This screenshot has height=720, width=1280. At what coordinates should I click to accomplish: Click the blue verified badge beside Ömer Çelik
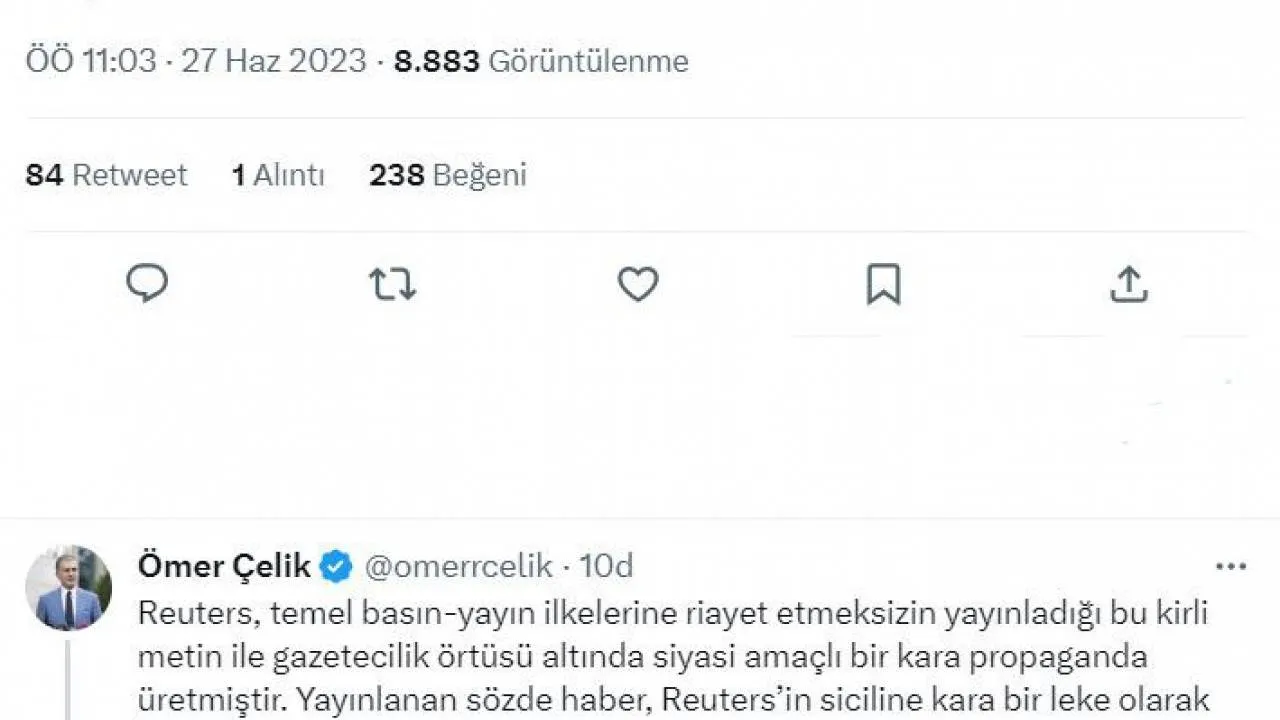point(336,567)
